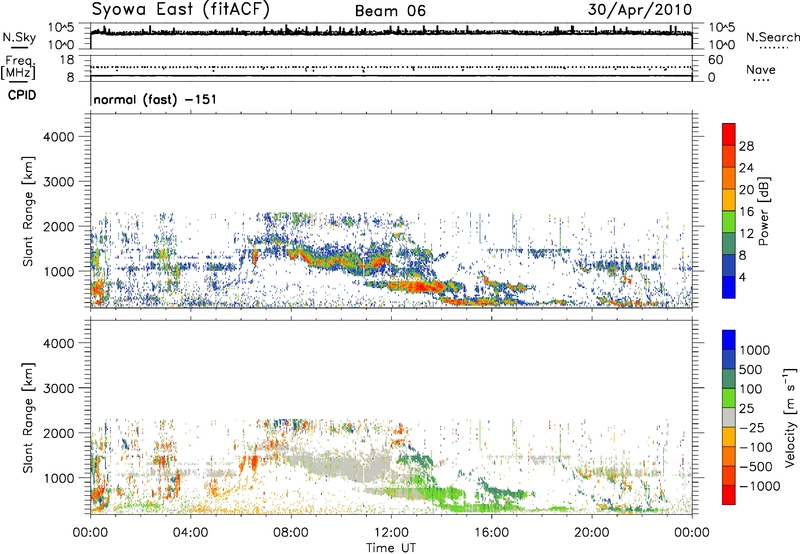Click the gray segment of the velocity colorbar

coord(729,417)
